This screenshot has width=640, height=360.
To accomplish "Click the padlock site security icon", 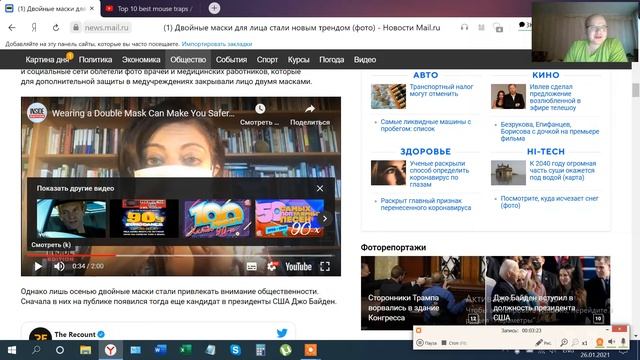I will (x=76, y=28).
